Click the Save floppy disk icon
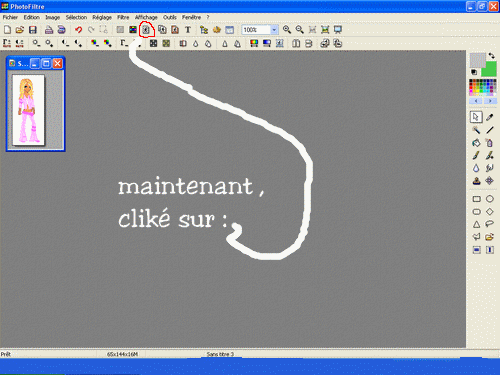 (x=32, y=30)
